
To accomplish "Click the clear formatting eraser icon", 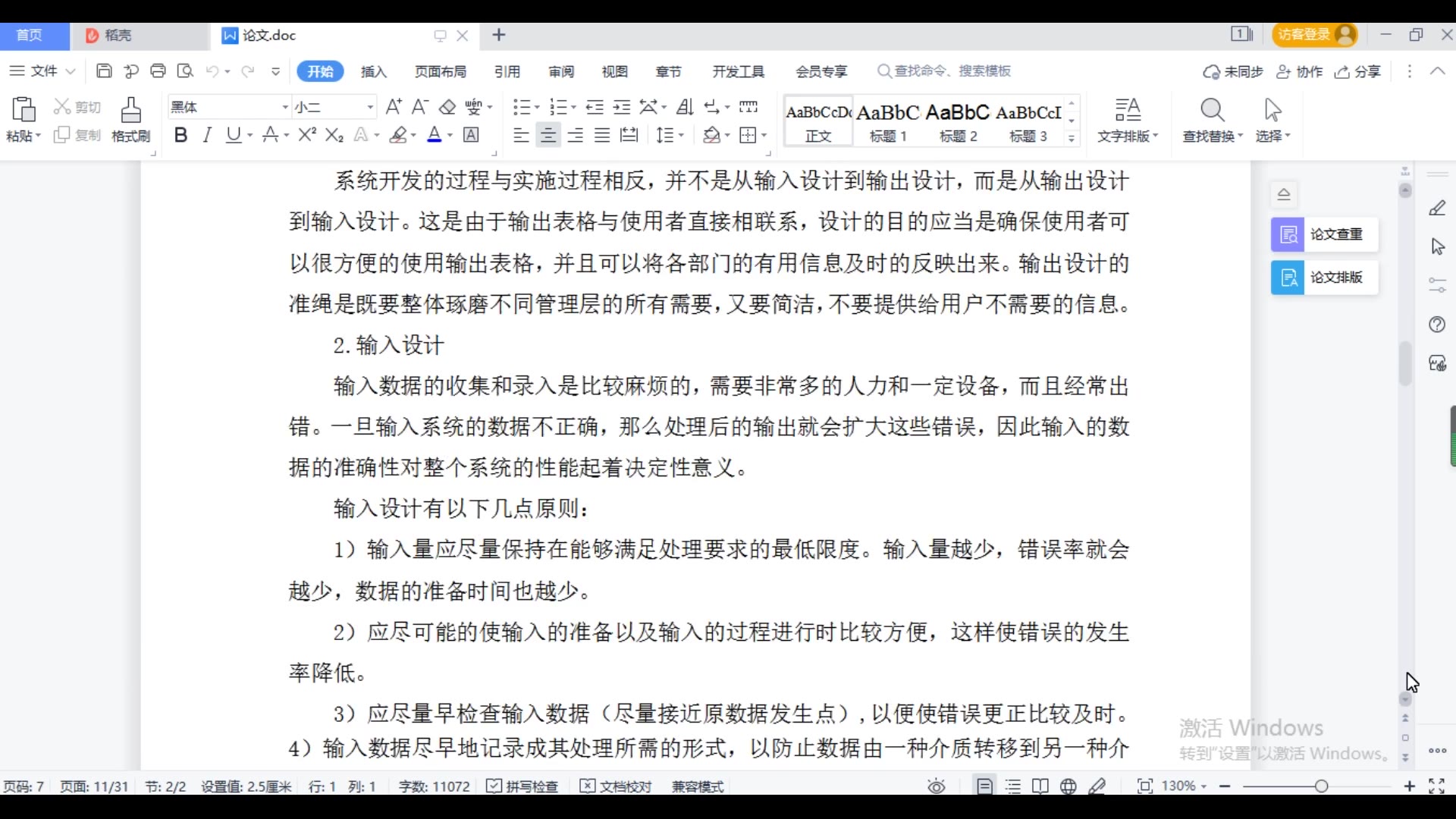I will [x=447, y=107].
